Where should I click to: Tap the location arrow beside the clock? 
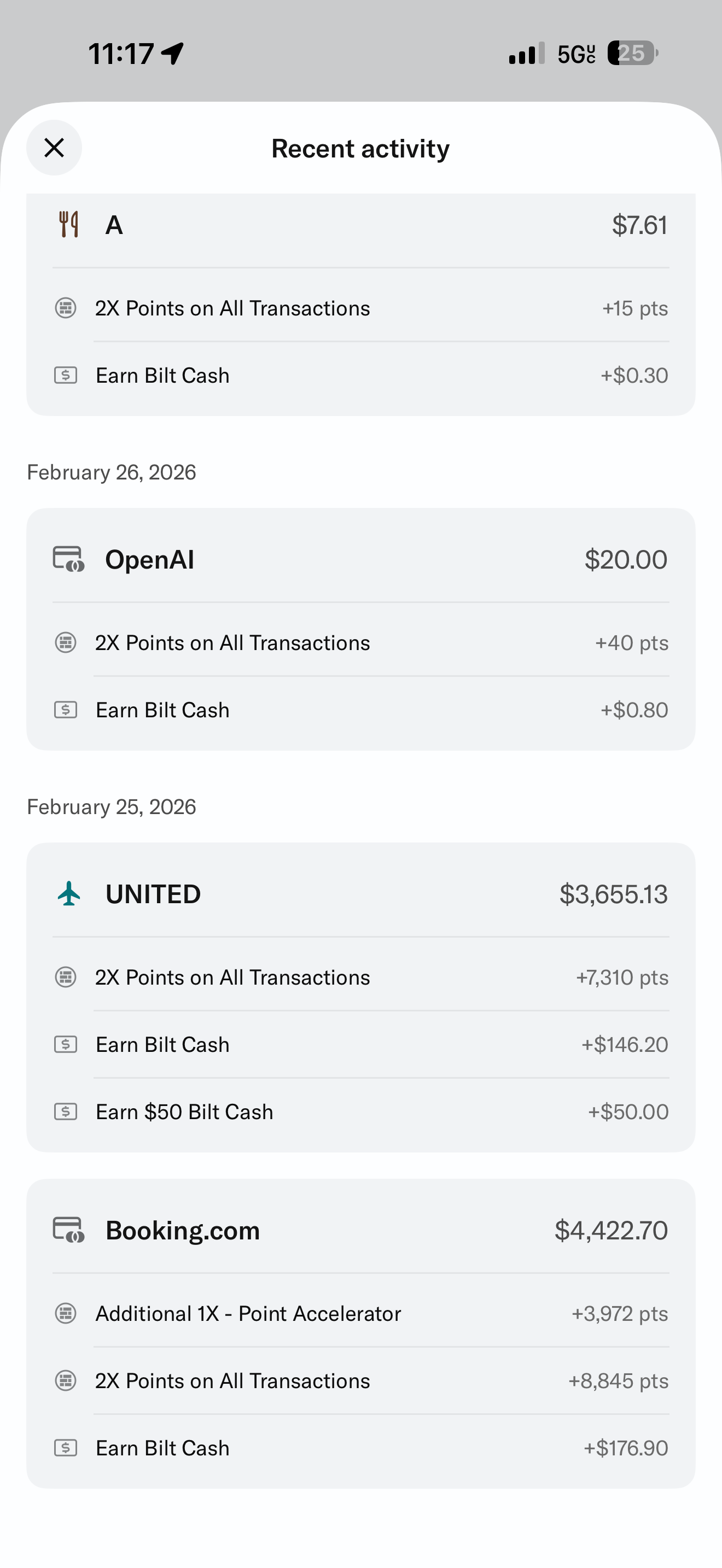click(x=173, y=54)
